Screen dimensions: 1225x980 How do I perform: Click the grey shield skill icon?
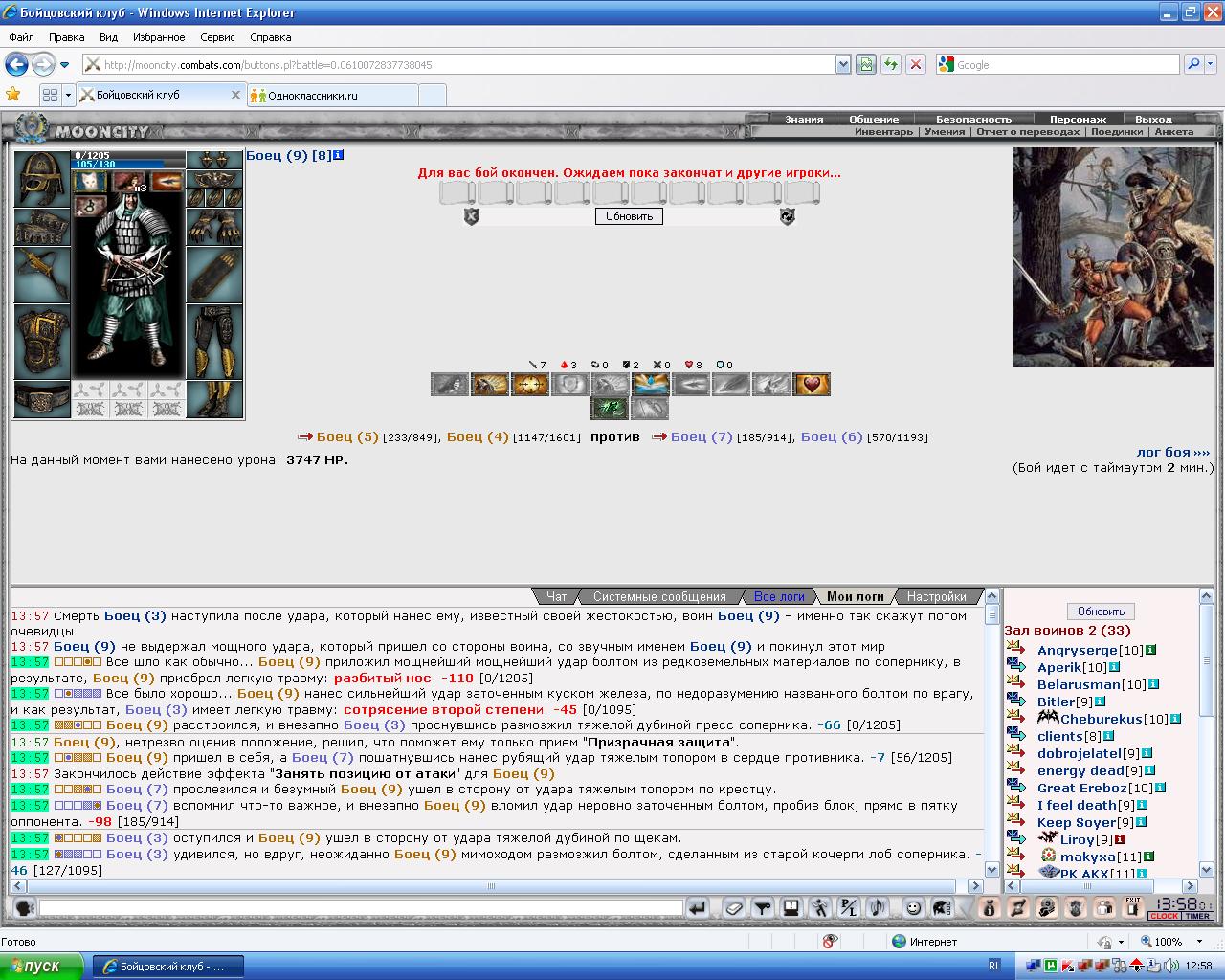pos(570,385)
